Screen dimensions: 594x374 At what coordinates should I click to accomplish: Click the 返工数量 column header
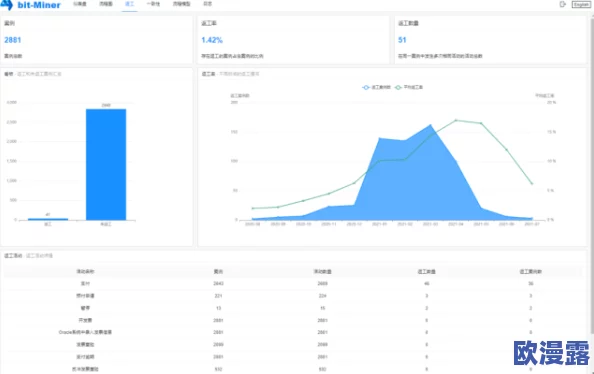pyautogui.click(x=427, y=272)
